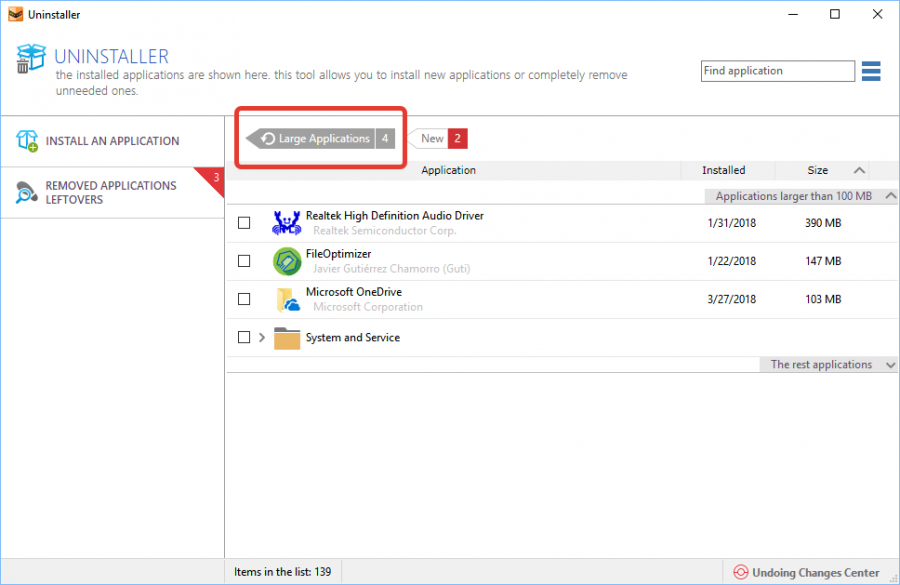This screenshot has height=585, width=900.
Task: Click the Size column sort arrow
Action: tap(860, 170)
